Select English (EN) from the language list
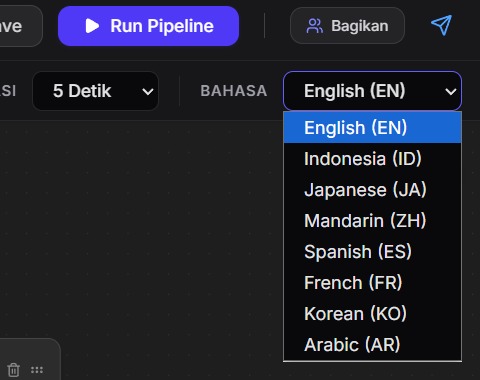The image size is (480, 380). [372, 128]
